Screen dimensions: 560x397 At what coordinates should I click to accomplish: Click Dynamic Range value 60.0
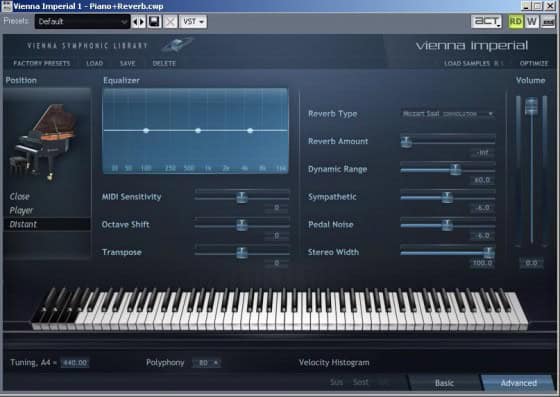(482, 180)
